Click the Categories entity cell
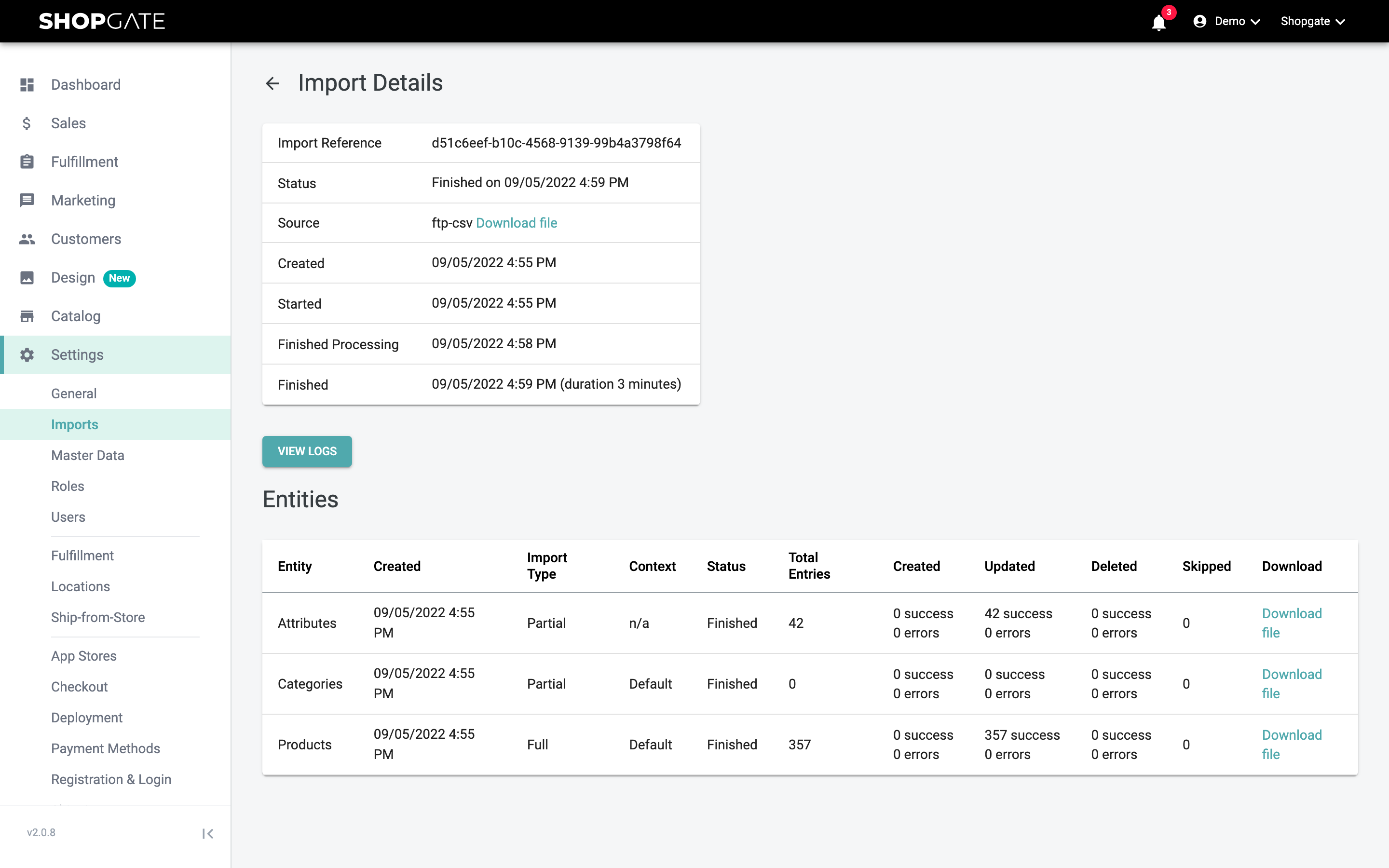 click(x=310, y=684)
